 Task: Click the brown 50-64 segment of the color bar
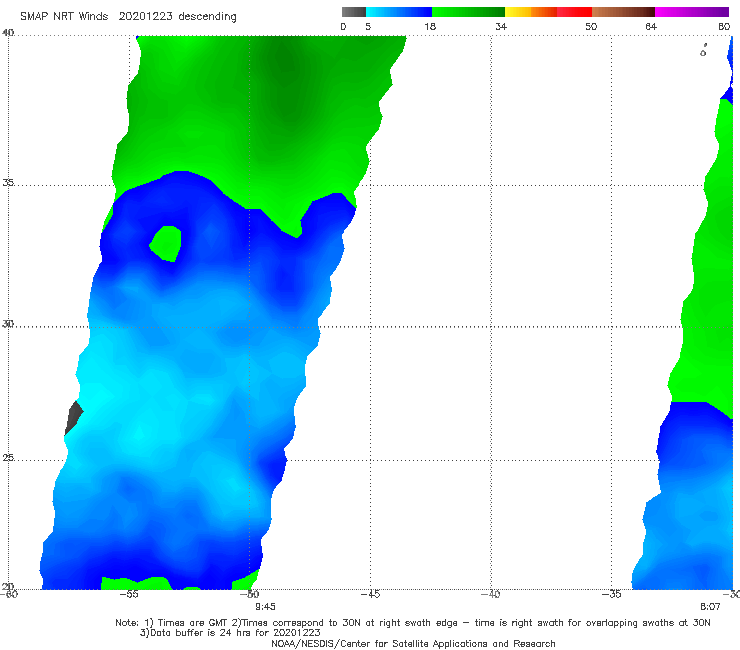coord(623,12)
